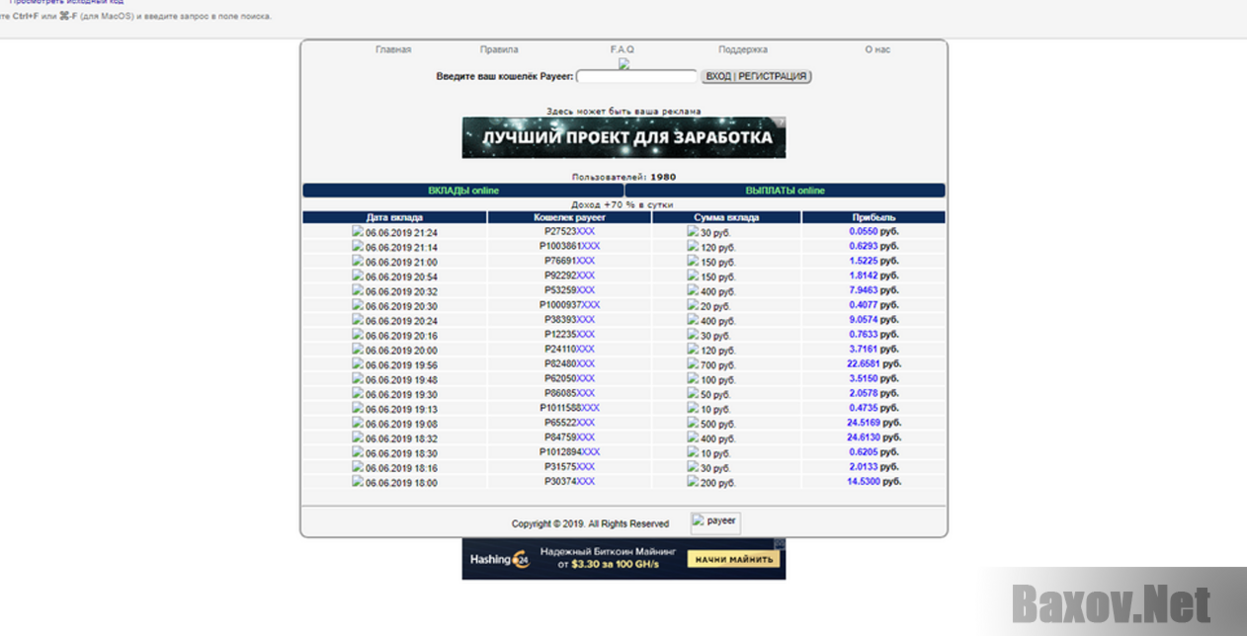This screenshot has height=636, width=1247.
Task: Open wallet link P82480XXX
Action: [570, 364]
